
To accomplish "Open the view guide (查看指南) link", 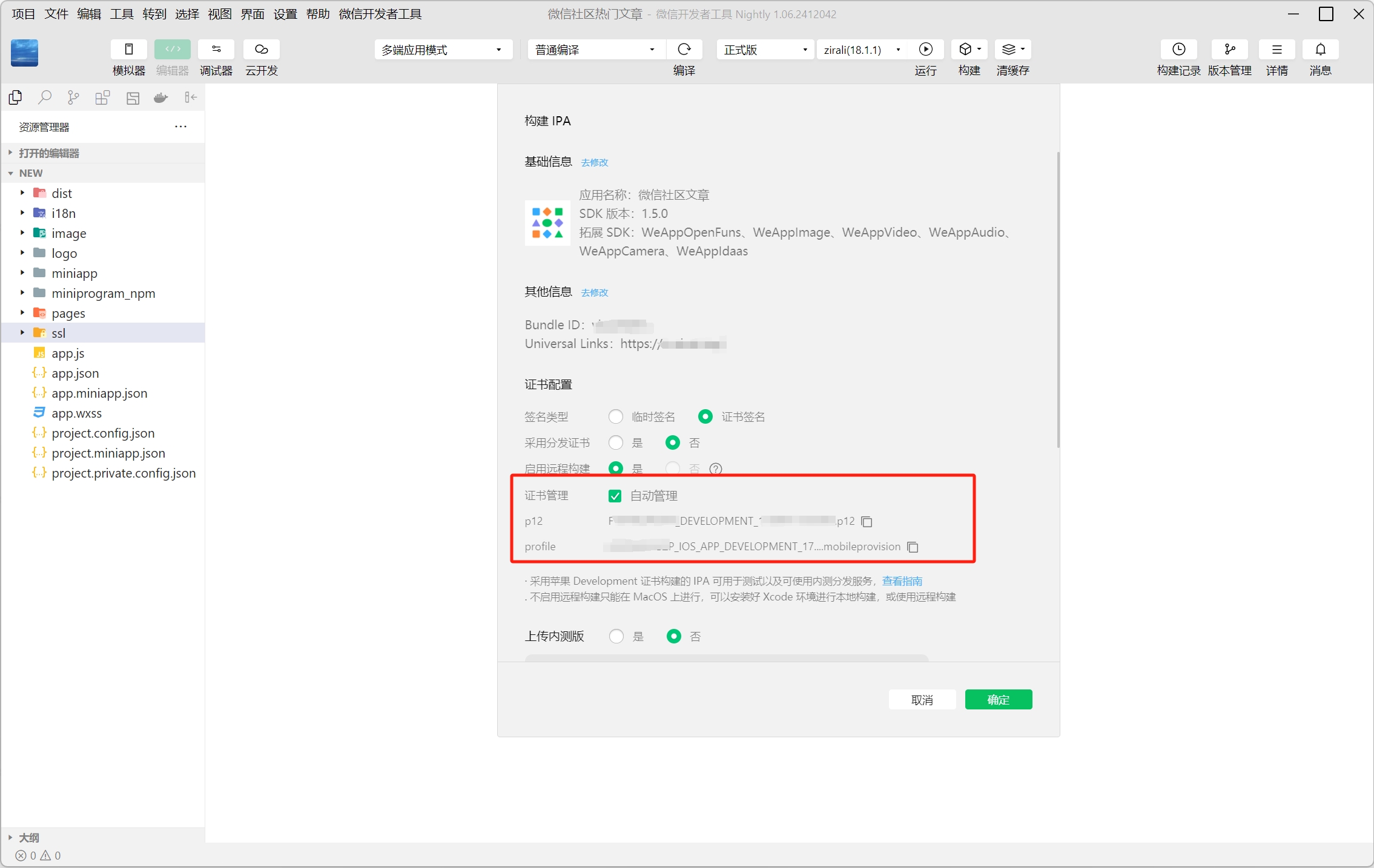I will pyautogui.click(x=902, y=581).
